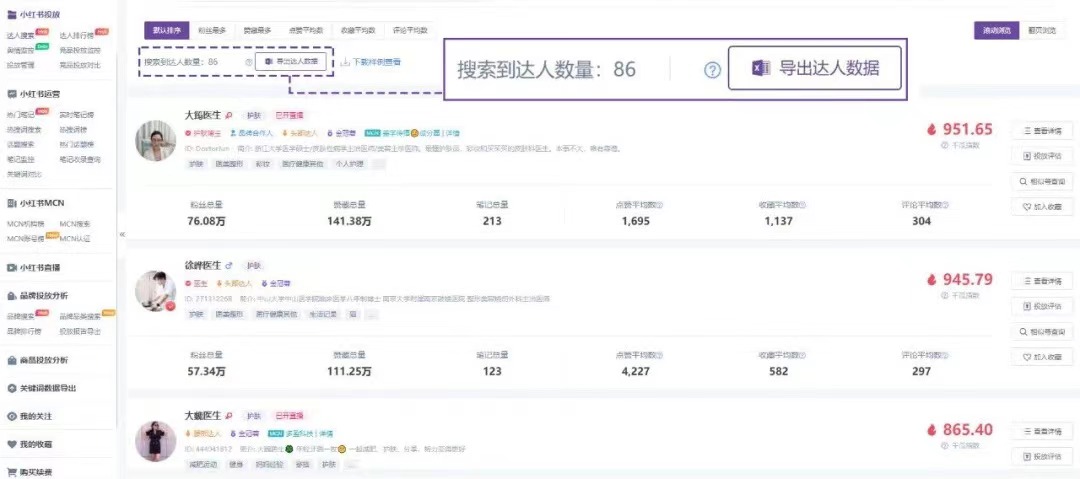Open the 品牌投放分析 section icon

pos(12,296)
